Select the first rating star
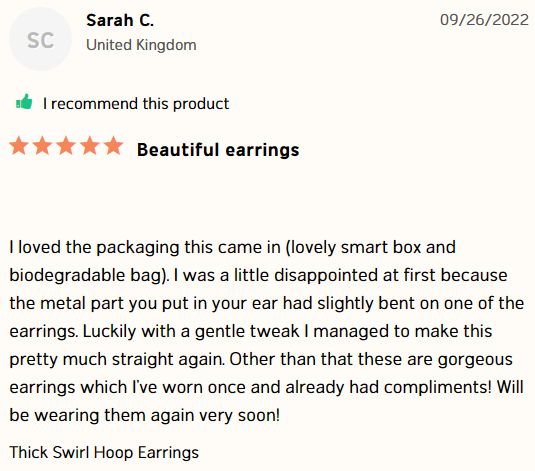 click(x=19, y=146)
